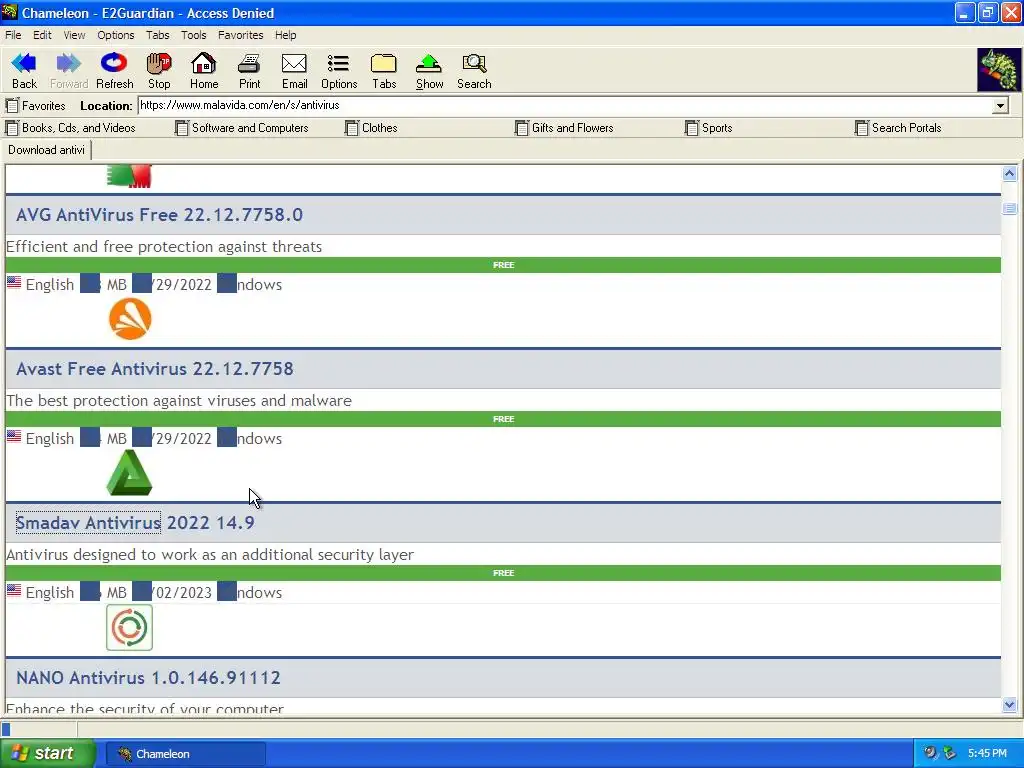Click the tray icon next to the clock
The image size is (1024, 768).
point(950,754)
